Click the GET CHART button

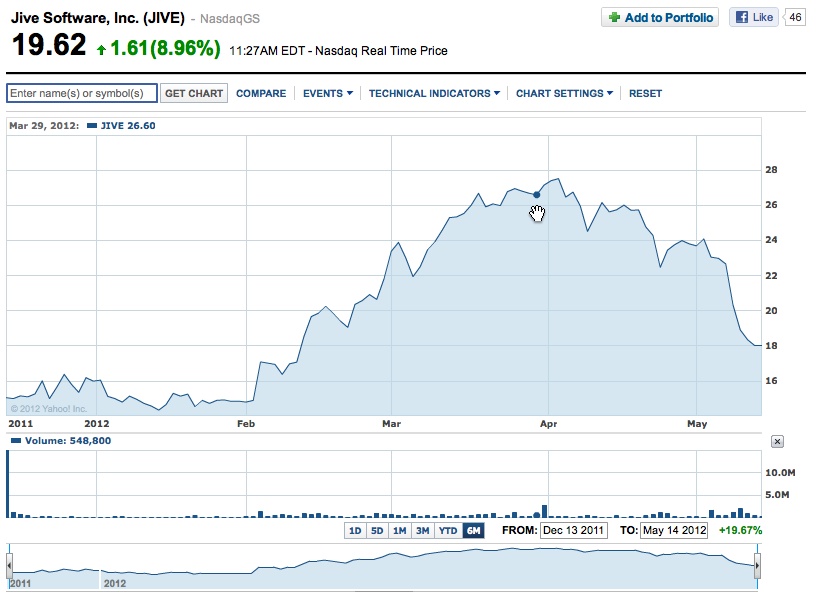click(194, 93)
